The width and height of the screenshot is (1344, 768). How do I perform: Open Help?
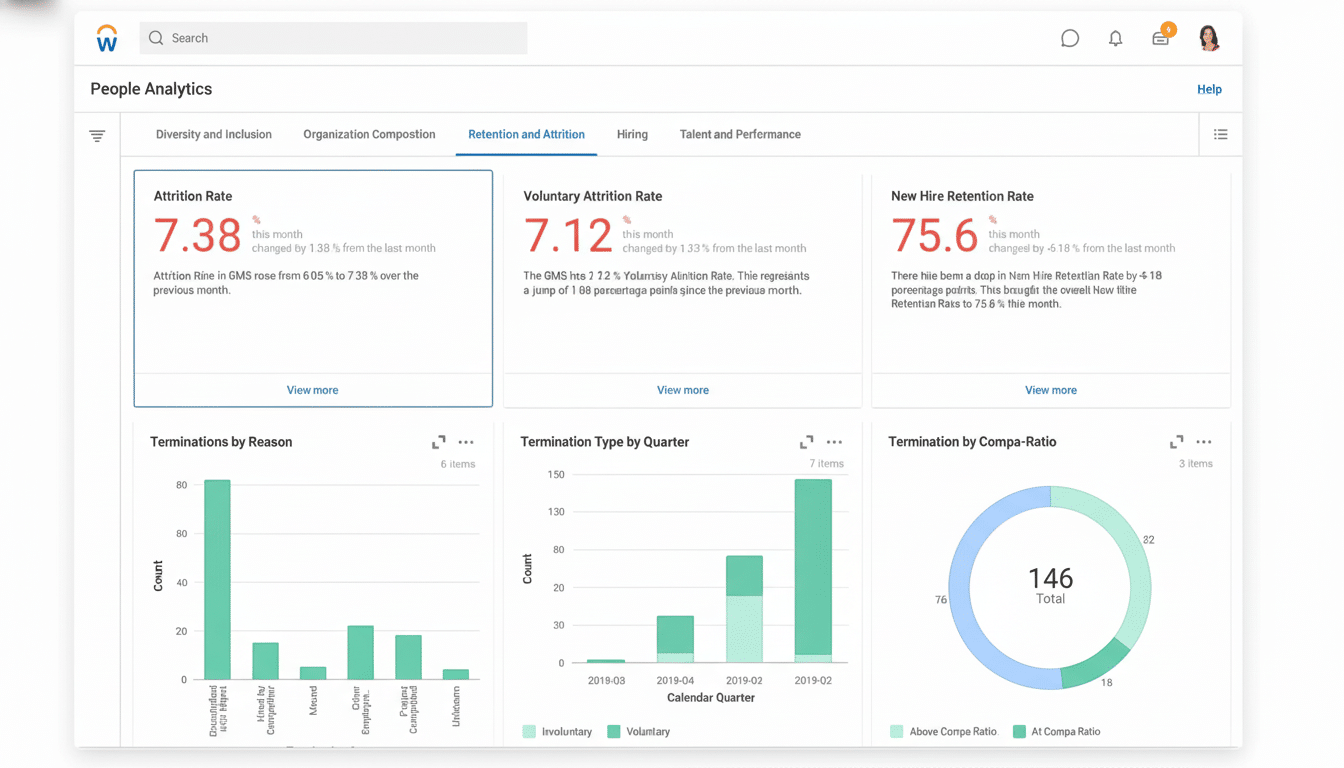[x=1209, y=89]
